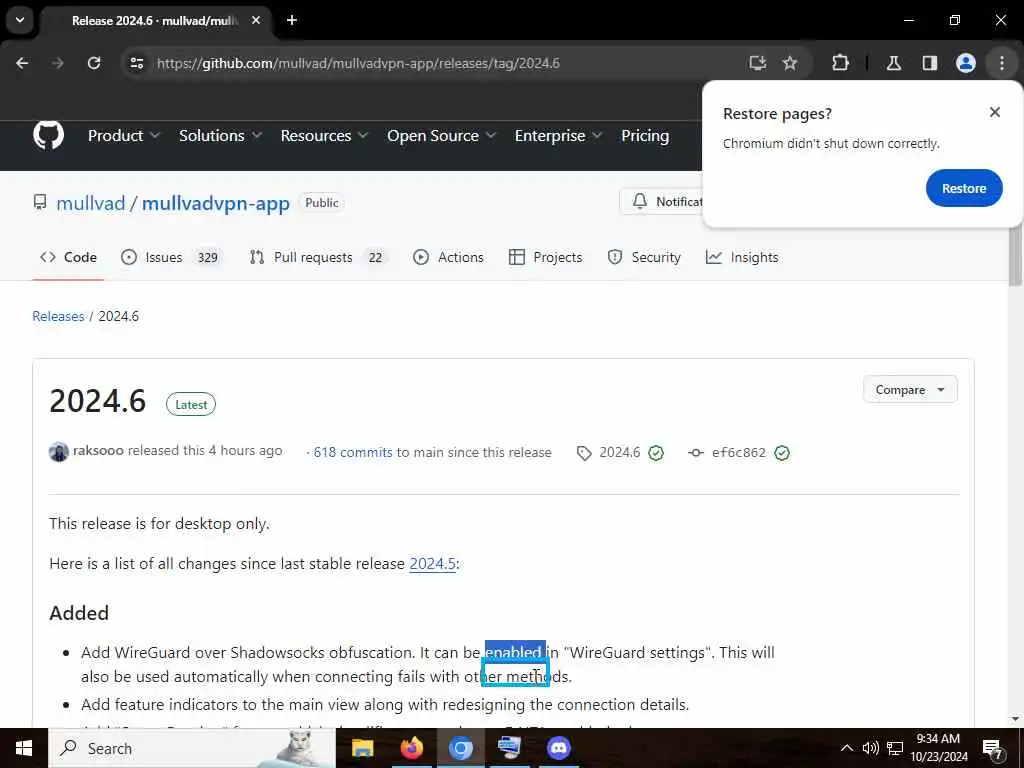Open the taskbar clock and date
The width and height of the screenshot is (1024, 768).
point(938,748)
